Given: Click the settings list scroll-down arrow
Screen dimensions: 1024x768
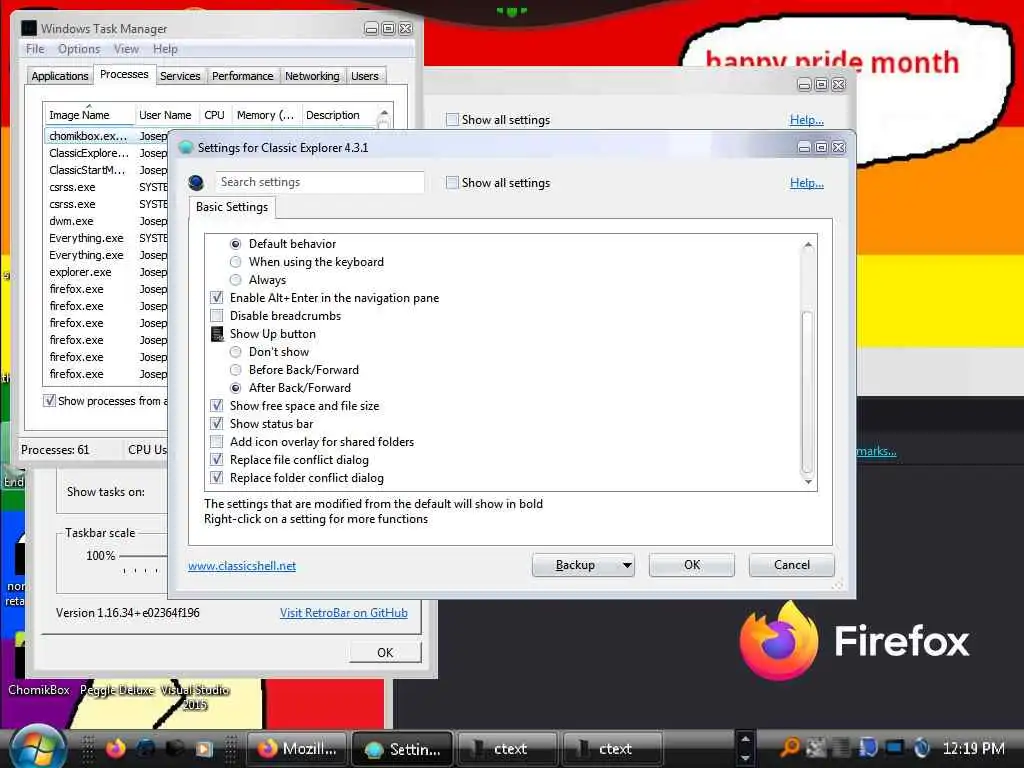Looking at the screenshot, I should pos(808,482).
